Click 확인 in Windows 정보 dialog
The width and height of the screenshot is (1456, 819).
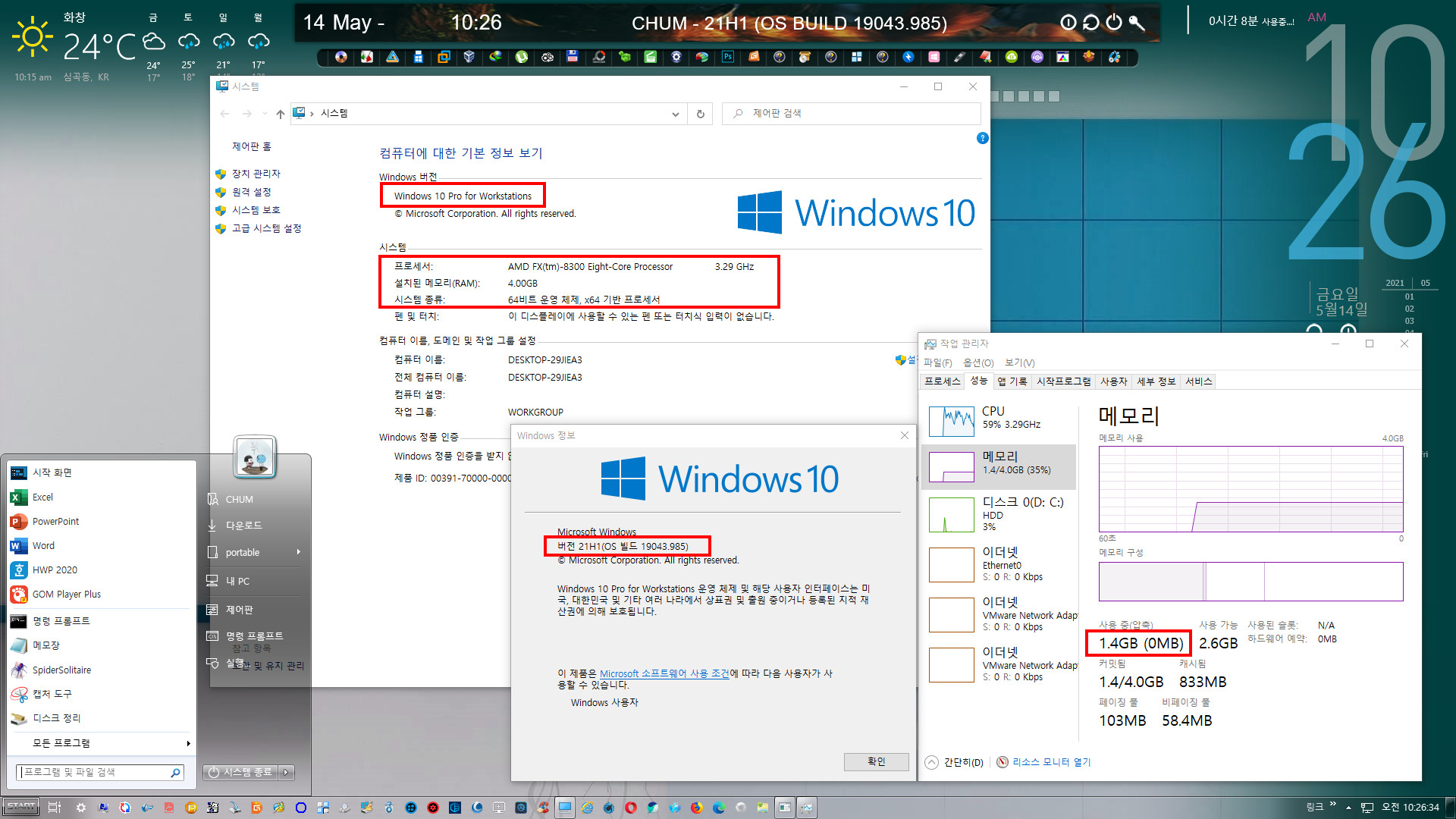pos(876,761)
